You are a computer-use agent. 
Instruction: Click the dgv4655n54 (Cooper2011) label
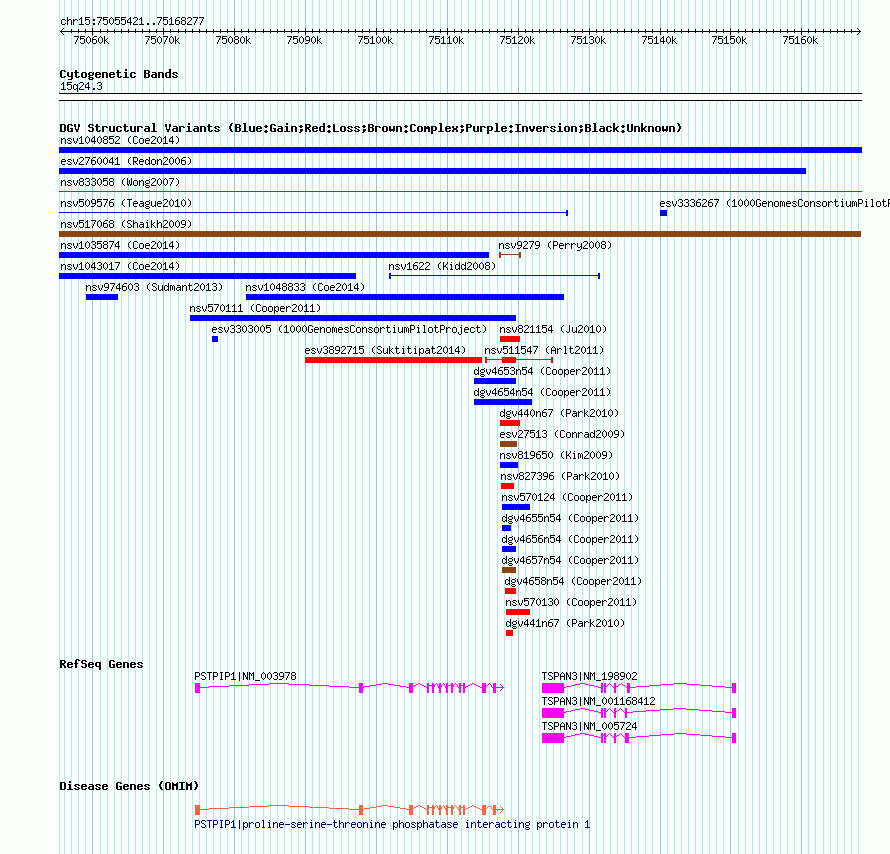pos(570,518)
